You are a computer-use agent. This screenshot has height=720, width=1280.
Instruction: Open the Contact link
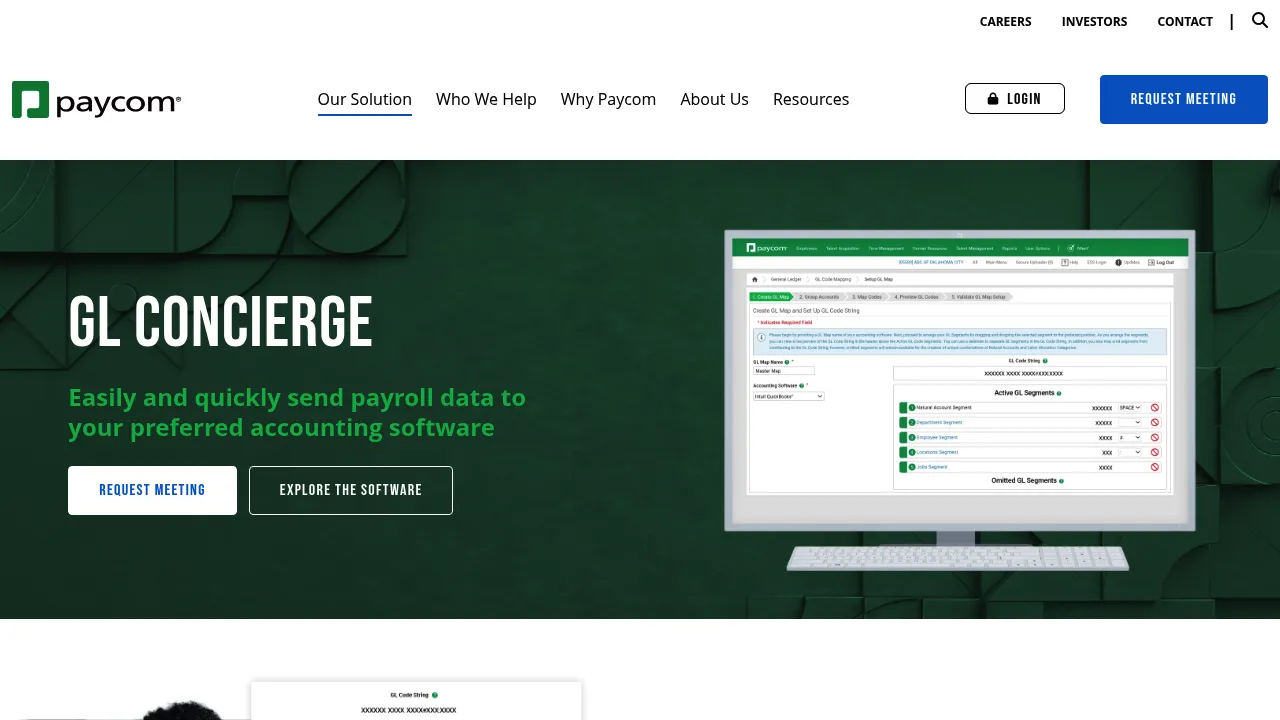click(x=1185, y=21)
